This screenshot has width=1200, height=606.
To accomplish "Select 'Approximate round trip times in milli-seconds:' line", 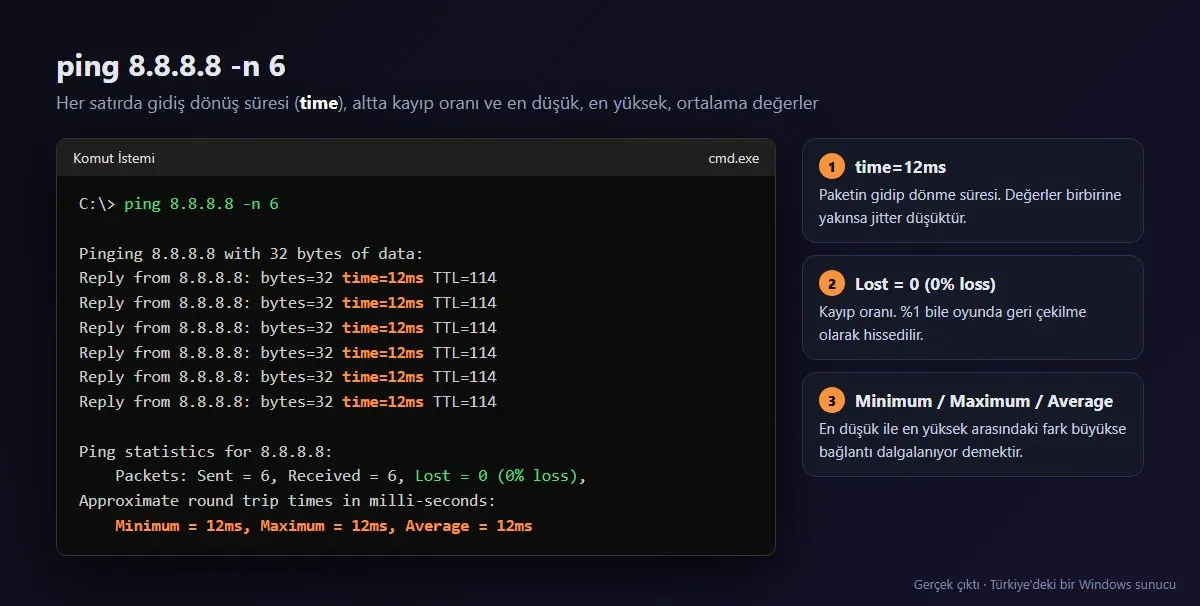I will click(x=287, y=501).
